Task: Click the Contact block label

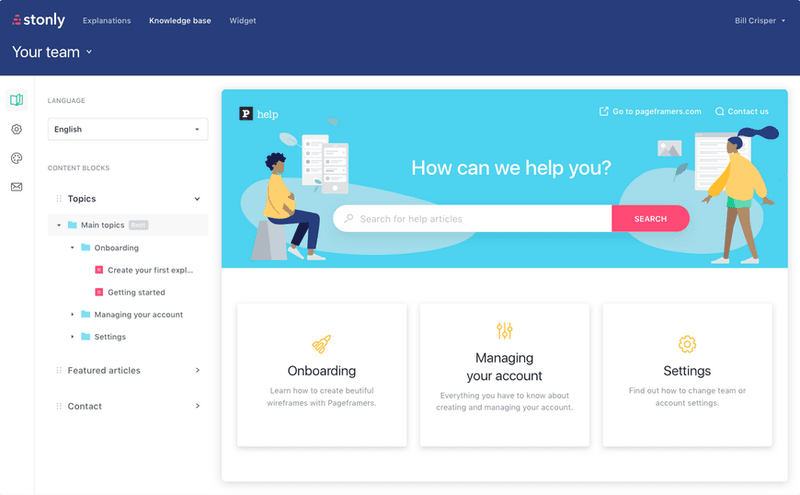Action: point(85,406)
